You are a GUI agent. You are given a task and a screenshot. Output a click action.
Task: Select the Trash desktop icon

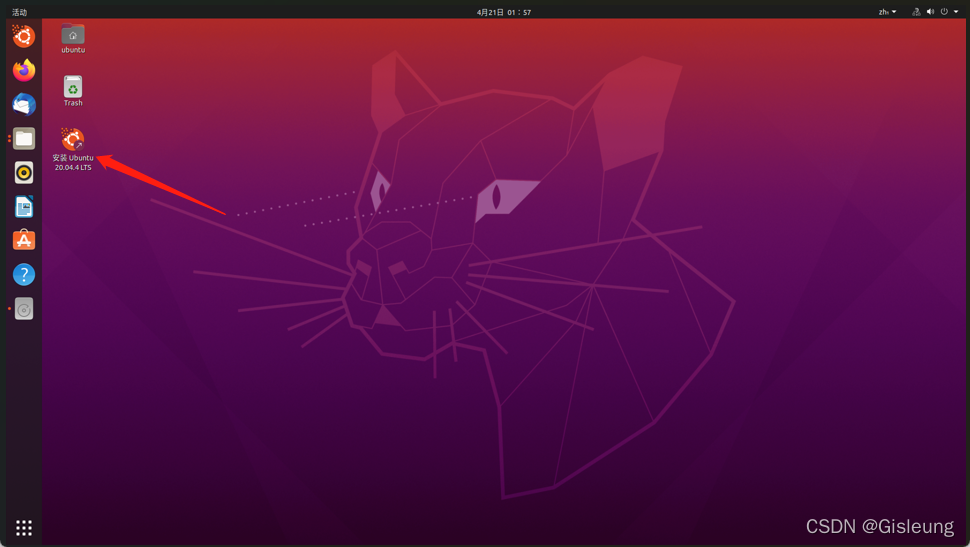coord(73,91)
